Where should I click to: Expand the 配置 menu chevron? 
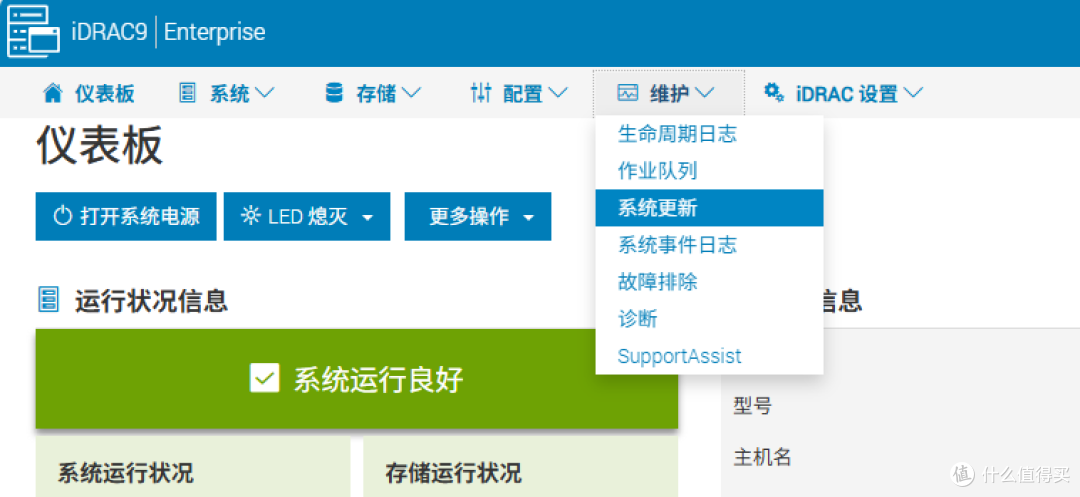558,93
